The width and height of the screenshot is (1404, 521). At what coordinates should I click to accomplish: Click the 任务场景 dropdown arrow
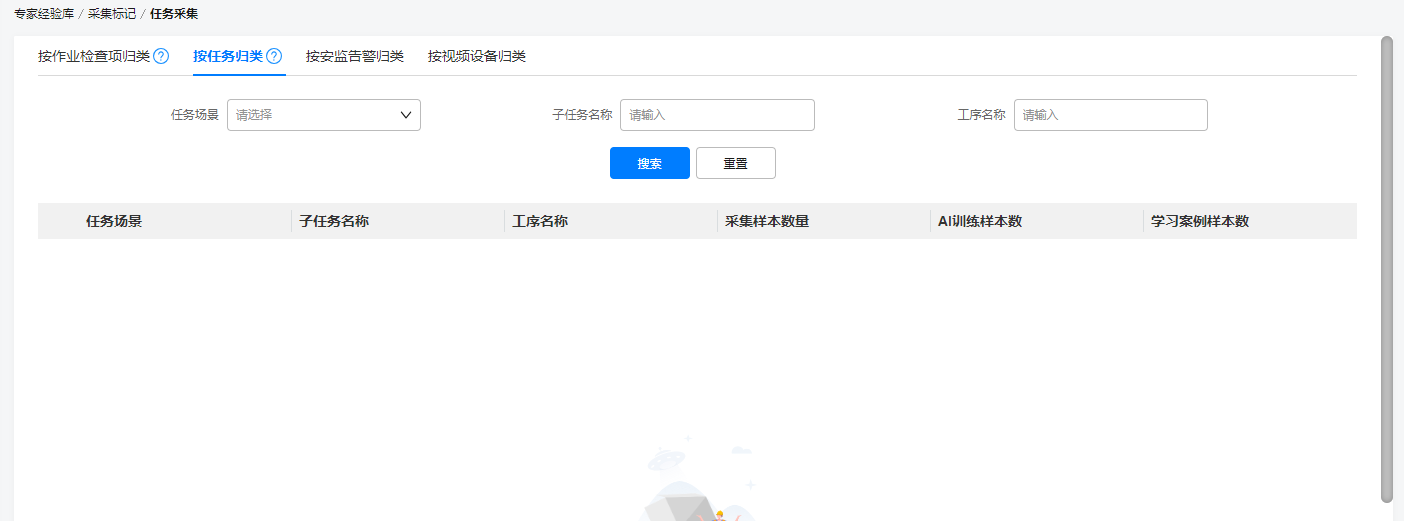(x=406, y=115)
